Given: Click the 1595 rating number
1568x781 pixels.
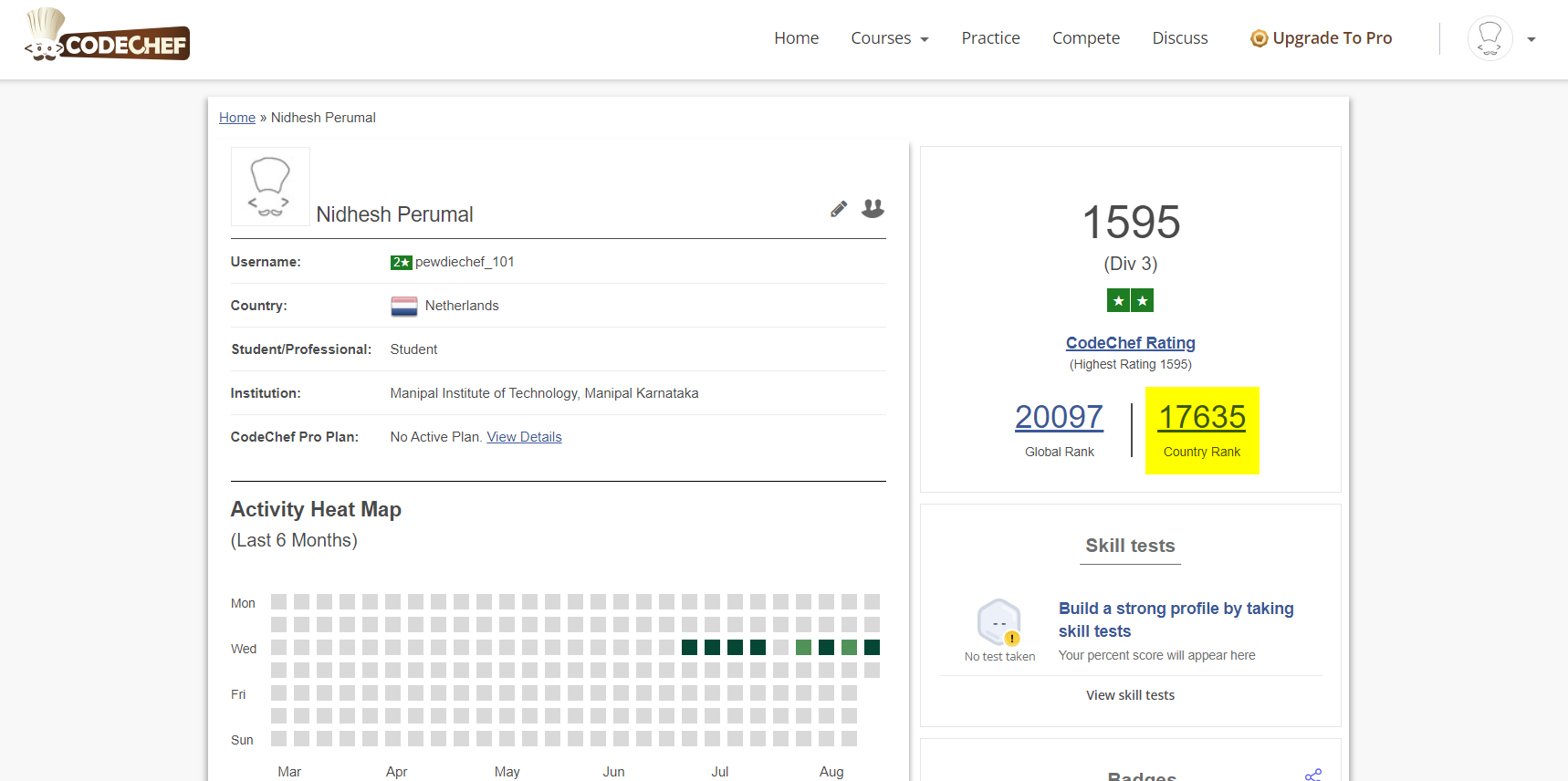Looking at the screenshot, I should (1131, 223).
